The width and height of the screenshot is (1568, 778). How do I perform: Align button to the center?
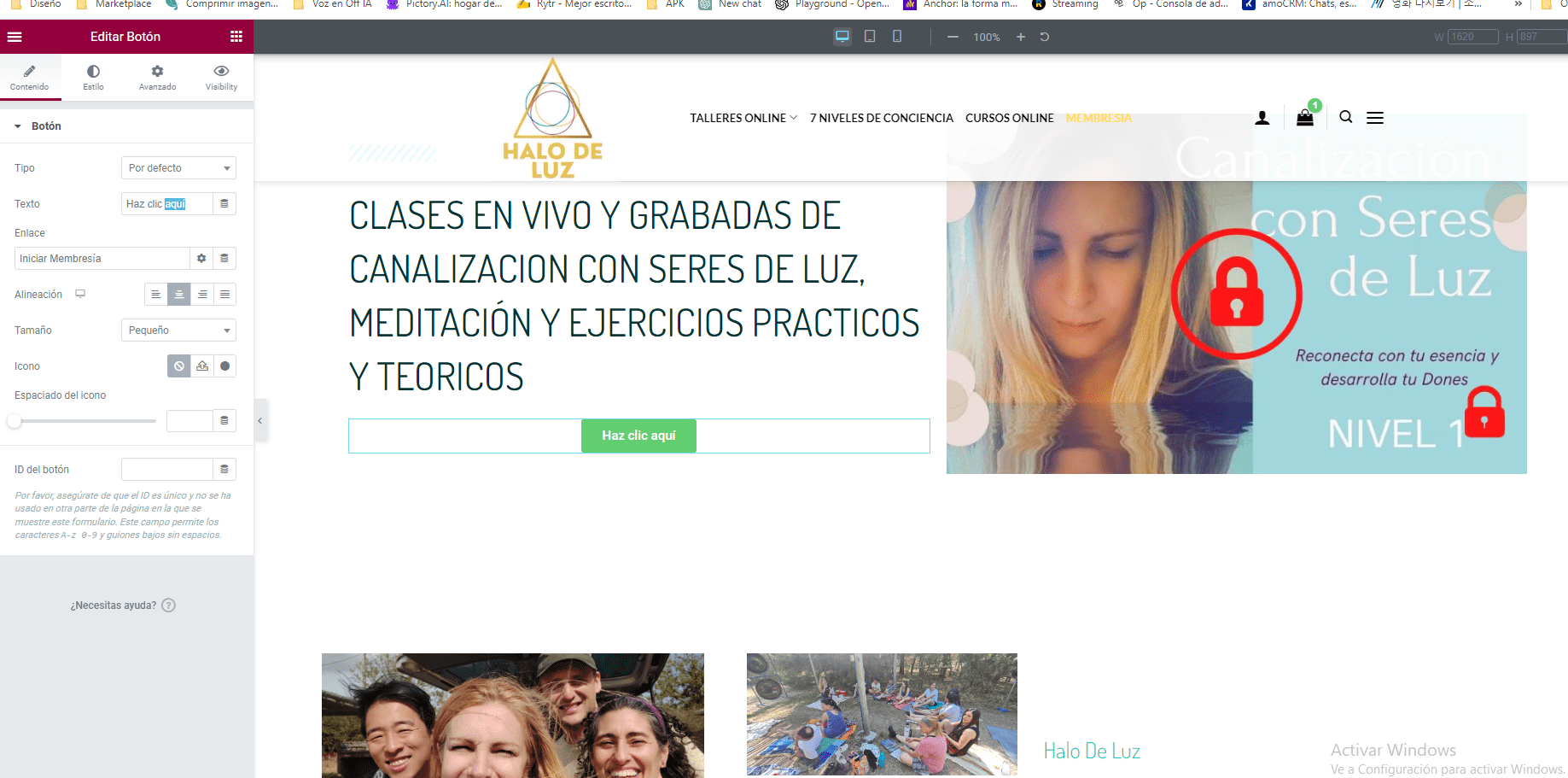179,295
